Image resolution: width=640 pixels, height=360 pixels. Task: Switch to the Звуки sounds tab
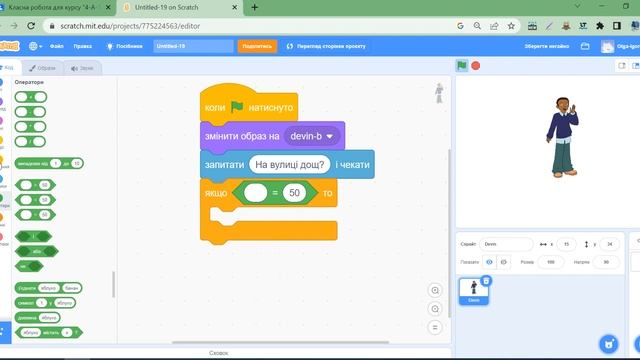[x=82, y=68]
